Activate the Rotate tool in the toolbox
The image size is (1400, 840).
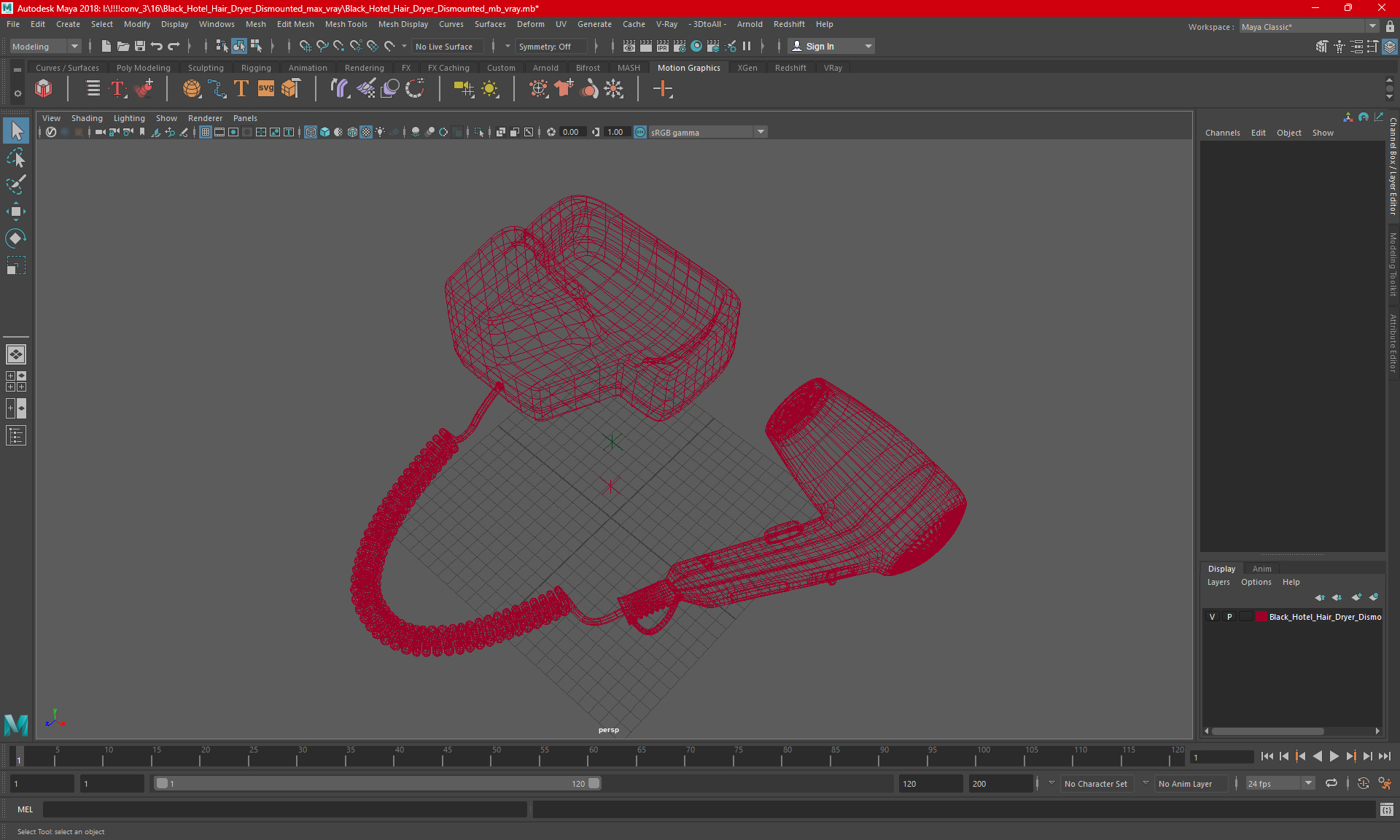(16, 238)
